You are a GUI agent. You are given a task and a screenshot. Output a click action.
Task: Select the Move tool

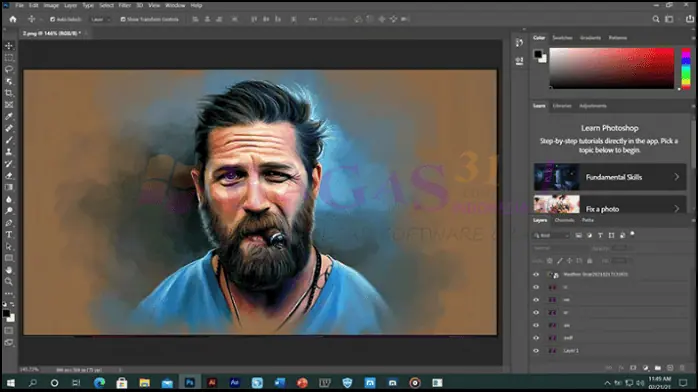point(9,46)
